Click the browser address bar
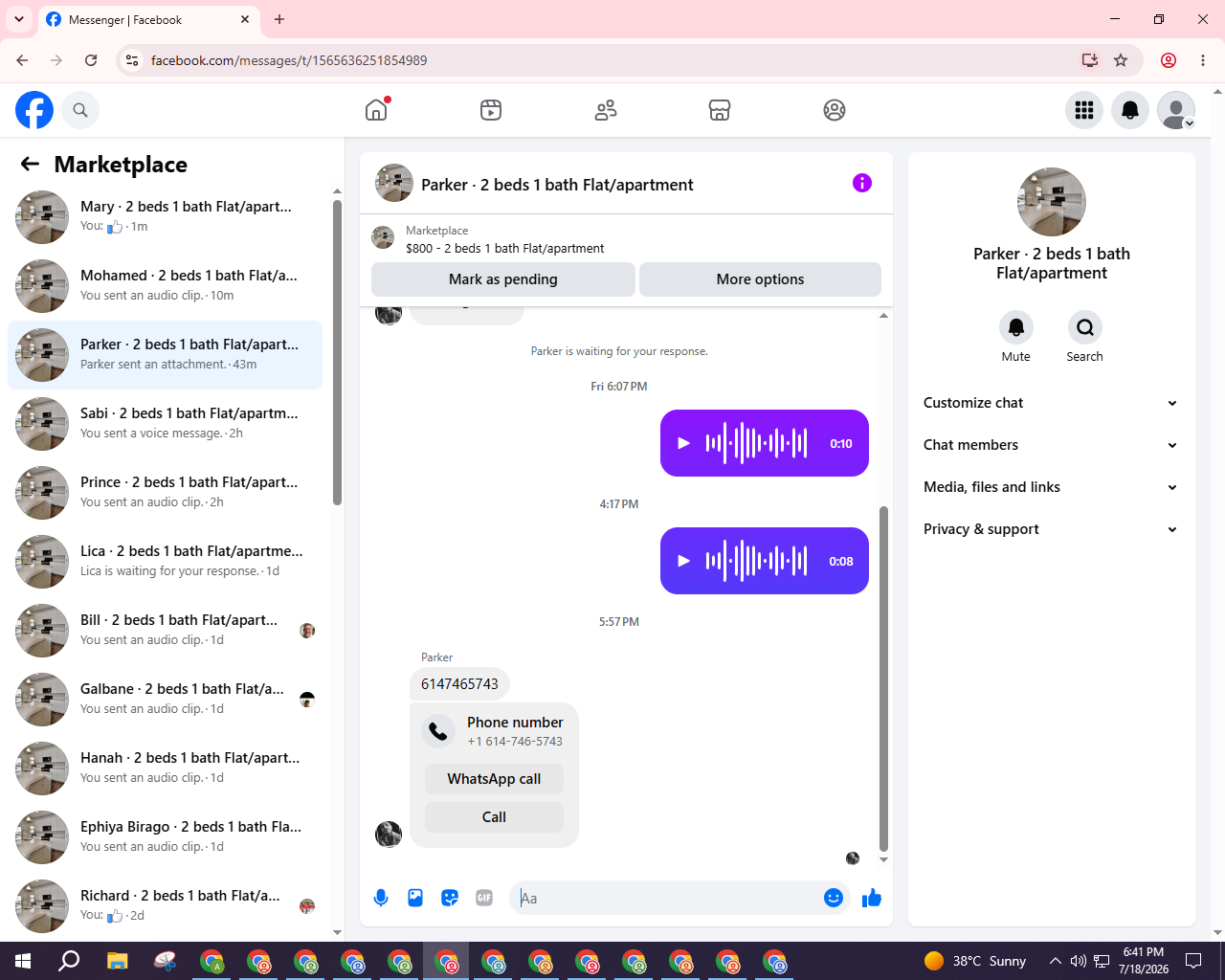This screenshot has height=980, width=1225. tap(612, 60)
